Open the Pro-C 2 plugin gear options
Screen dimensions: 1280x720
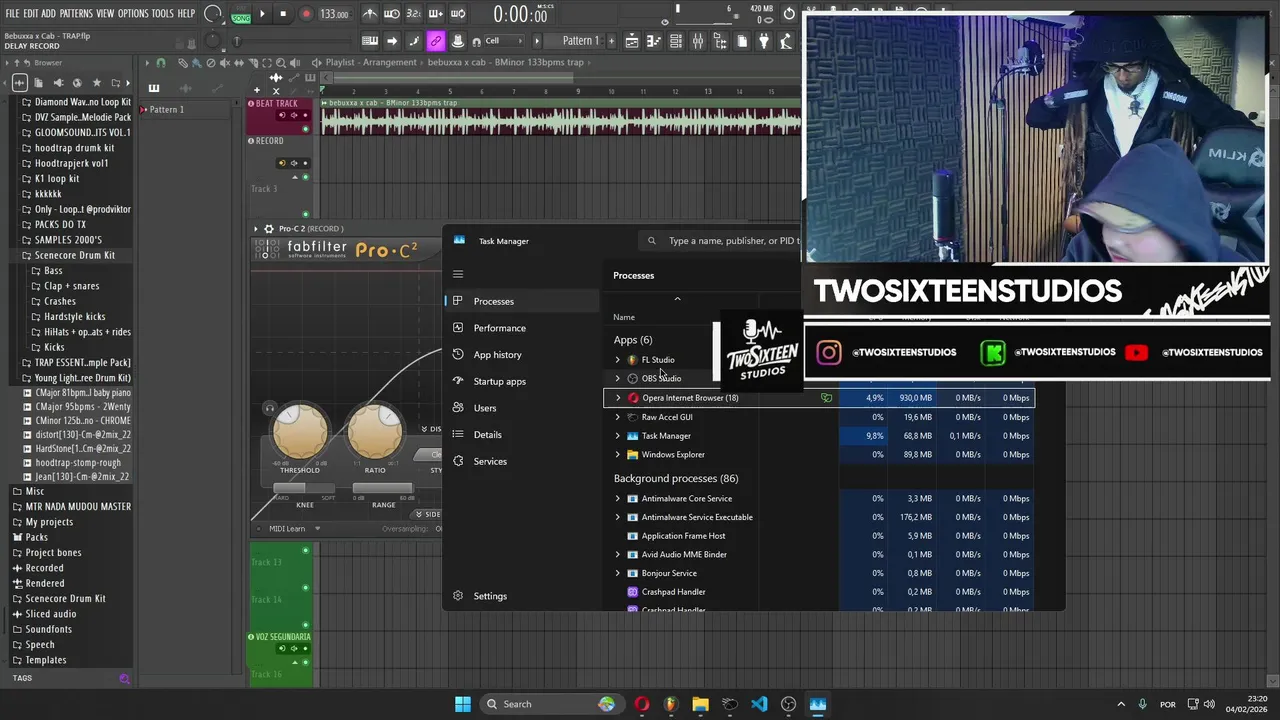(x=269, y=229)
